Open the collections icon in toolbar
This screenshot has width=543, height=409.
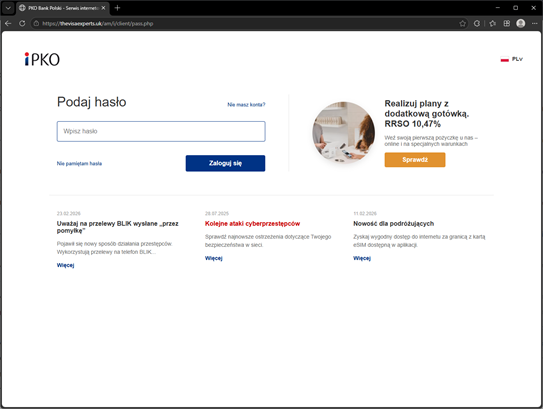tap(507, 24)
